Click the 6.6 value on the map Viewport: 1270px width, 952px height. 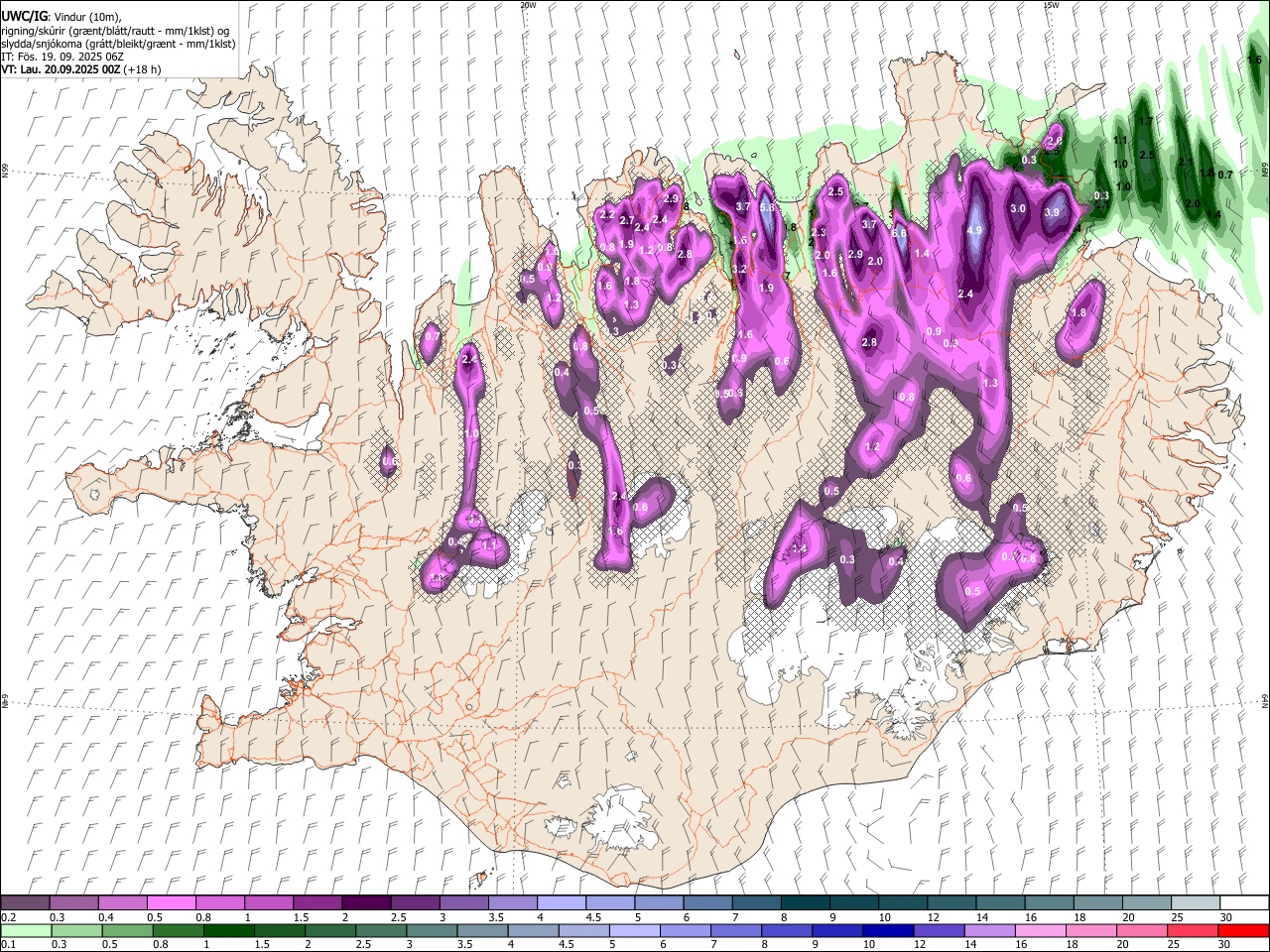click(899, 233)
